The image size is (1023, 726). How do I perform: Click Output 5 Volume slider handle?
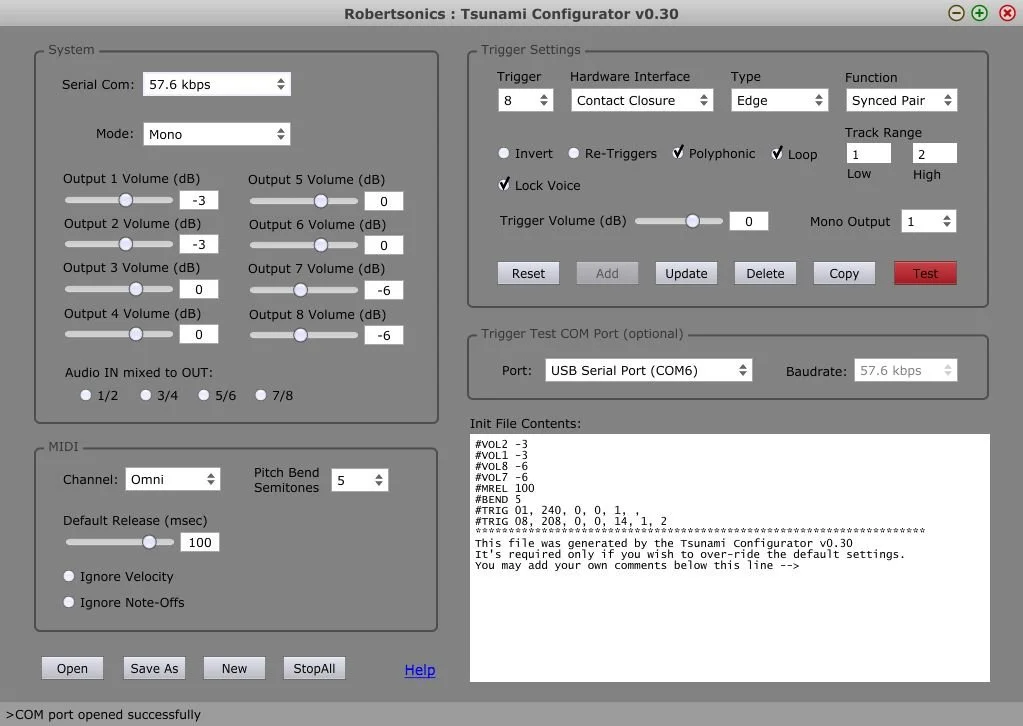coord(321,201)
